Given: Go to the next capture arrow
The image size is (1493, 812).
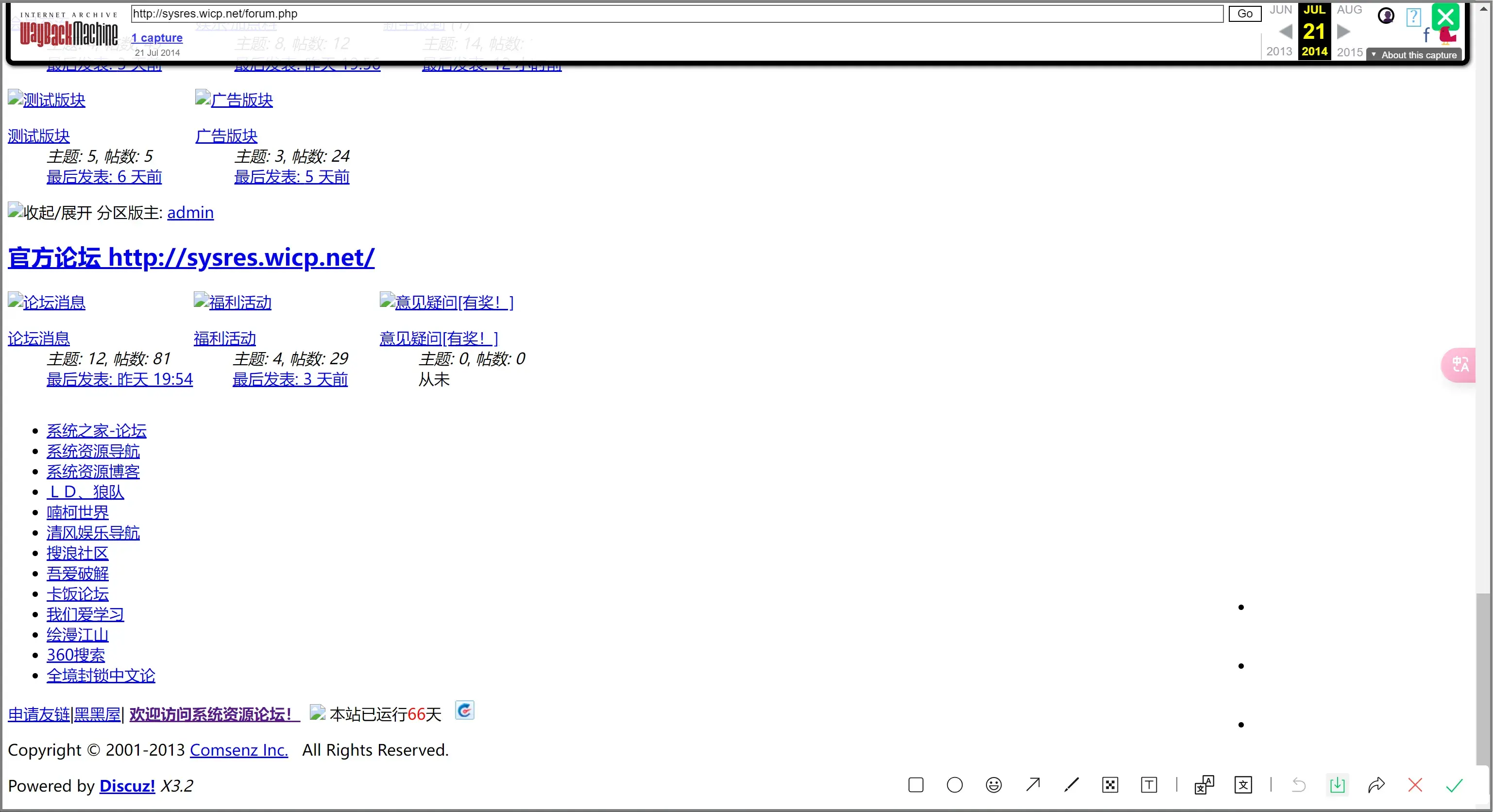Looking at the screenshot, I should tap(1343, 31).
